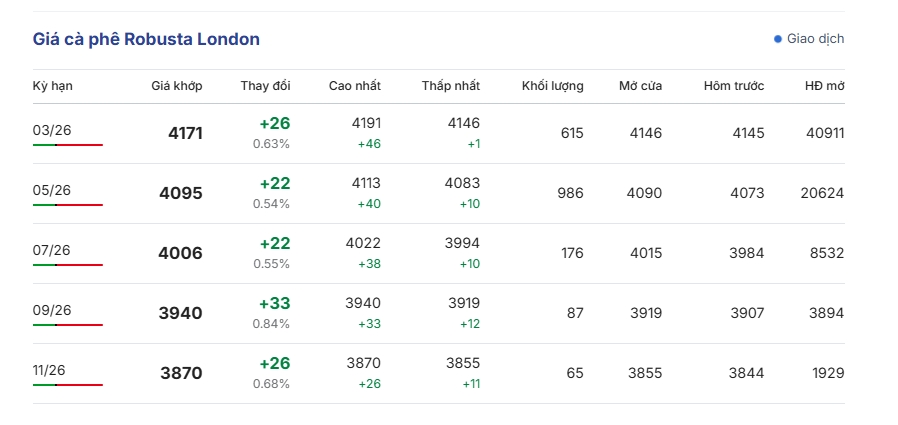Select the 05/26 contract term
Viewport: 898px width, 425px height.
(52, 190)
